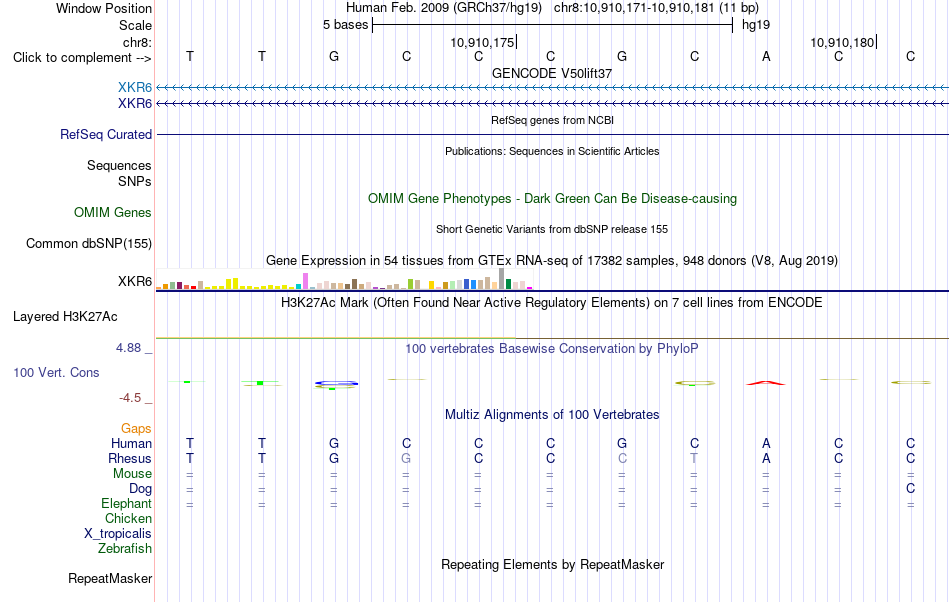Viewport: 950px width, 602px height.
Task: Select the Human alignment row label
Action: [131, 443]
